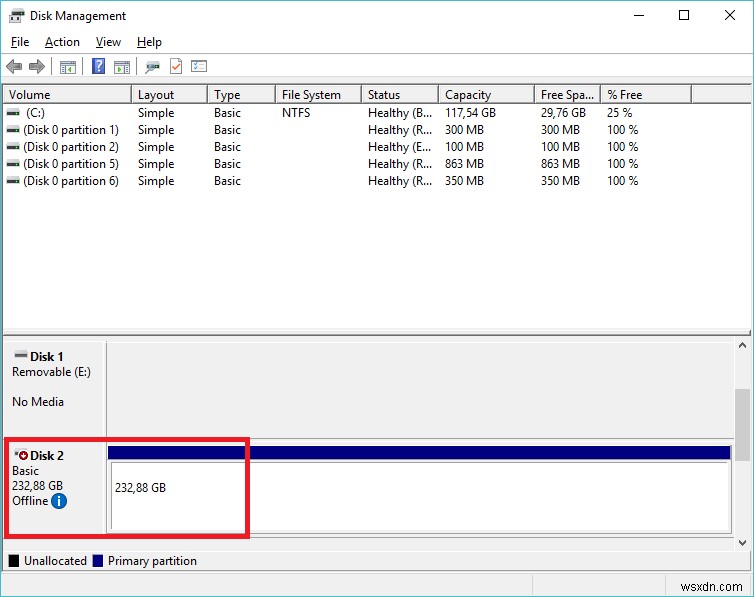Click the 863 MB capacity cell
Image resolution: width=754 pixels, height=597 pixels.
pyautogui.click(x=464, y=164)
